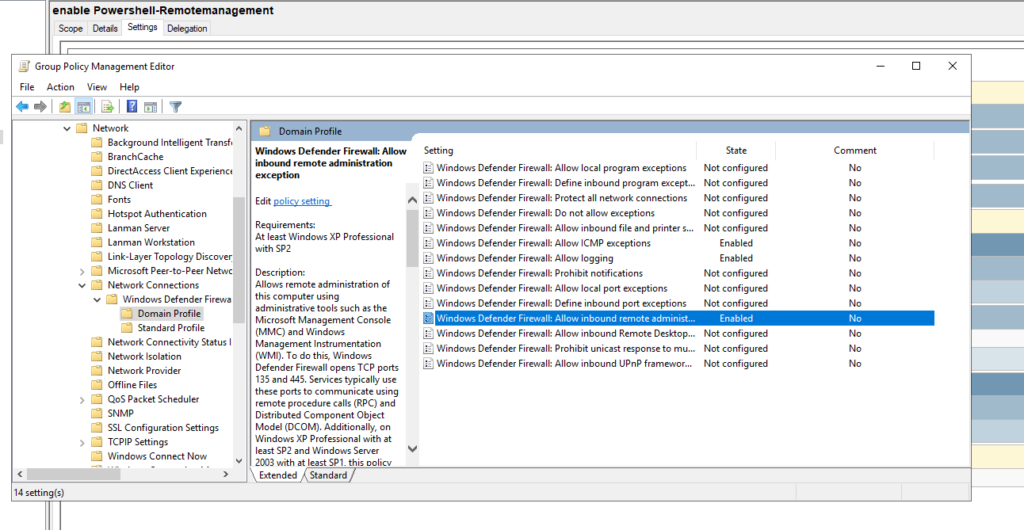Image resolution: width=1024 pixels, height=530 pixels.
Task: Click policy icon beside Allow logging
Action: (428, 258)
